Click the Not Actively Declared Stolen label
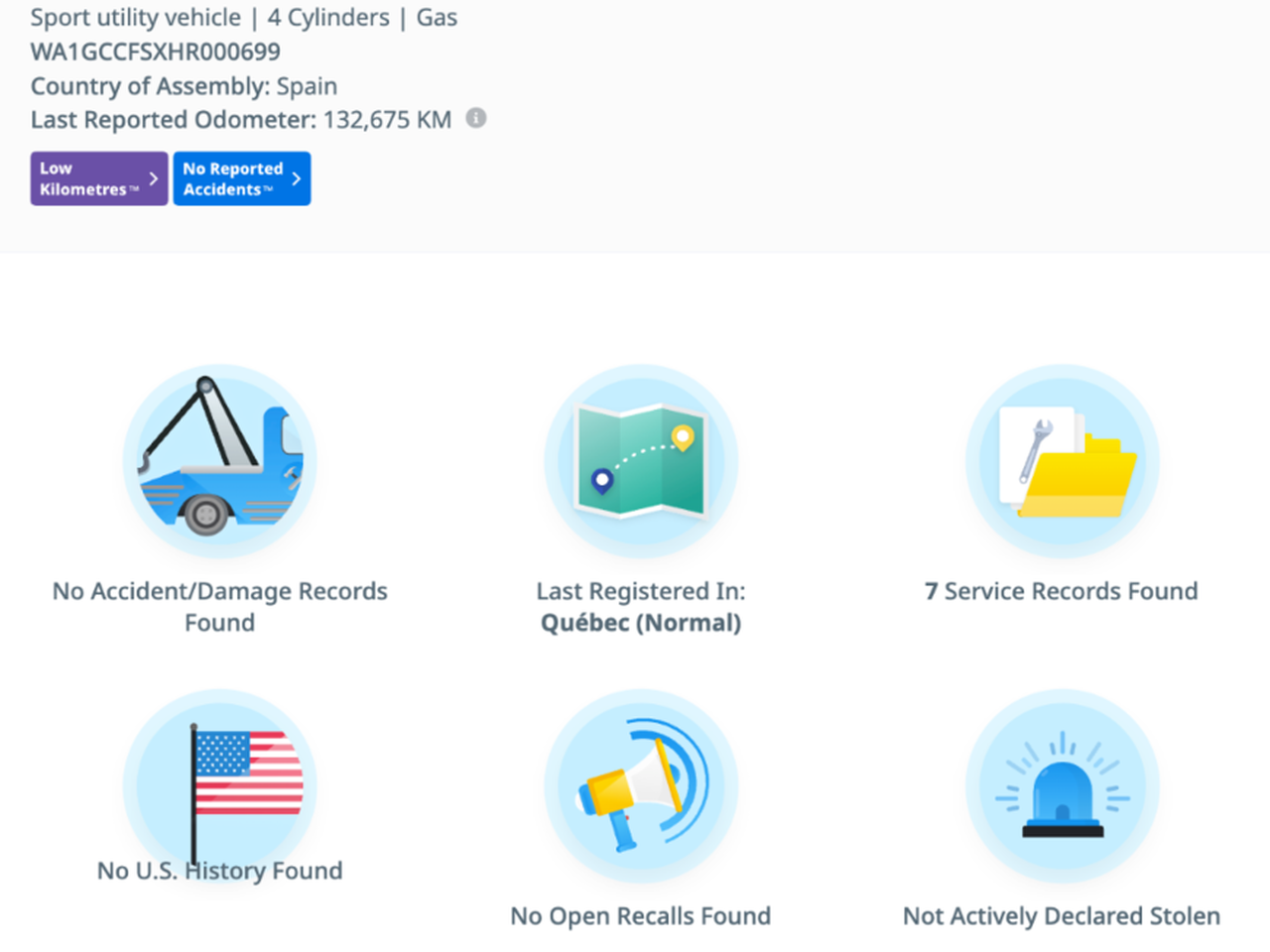Viewport: 1270px width, 952px height. coord(1062,916)
